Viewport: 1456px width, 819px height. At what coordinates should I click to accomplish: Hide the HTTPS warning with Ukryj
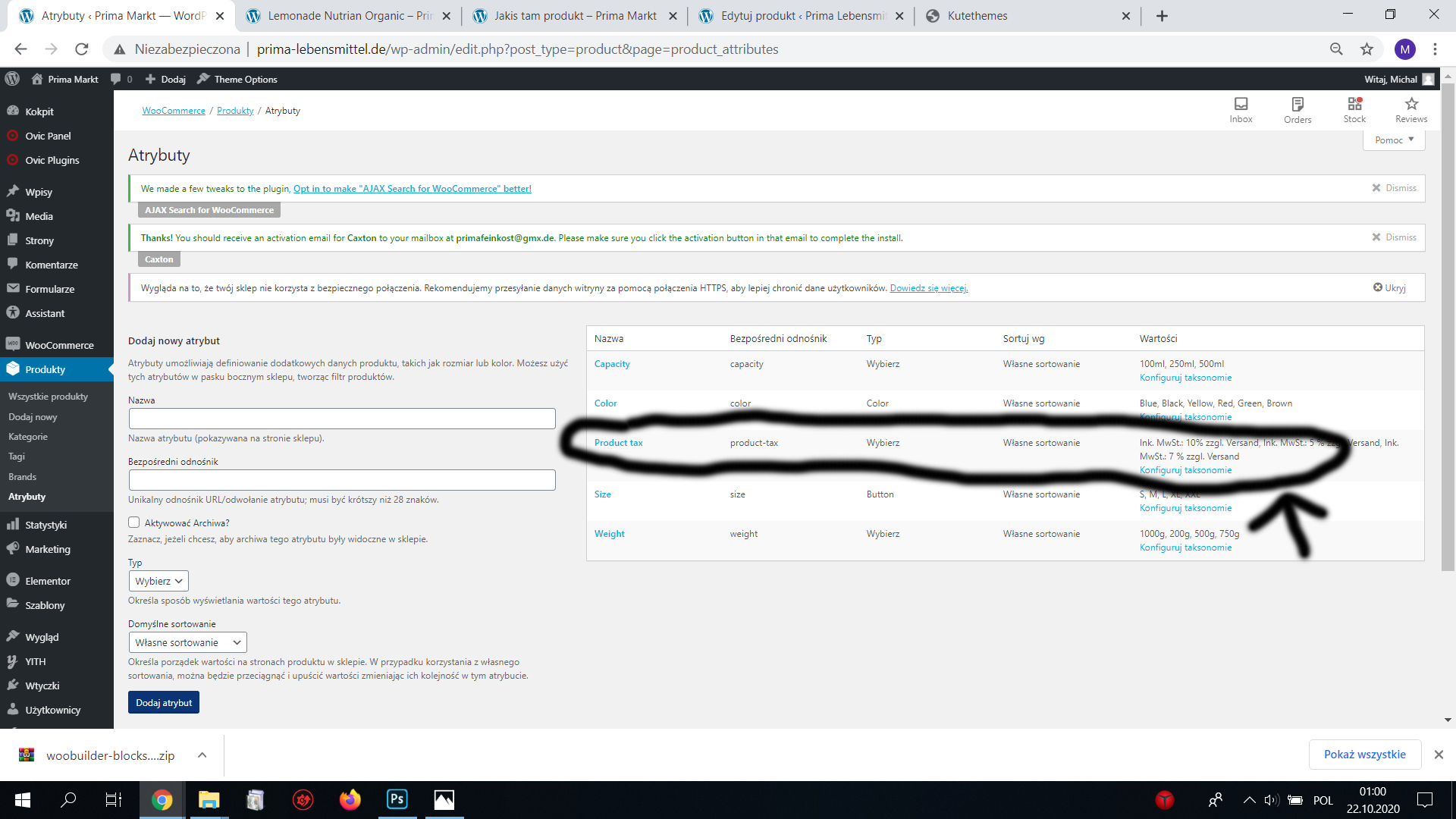coord(1389,287)
